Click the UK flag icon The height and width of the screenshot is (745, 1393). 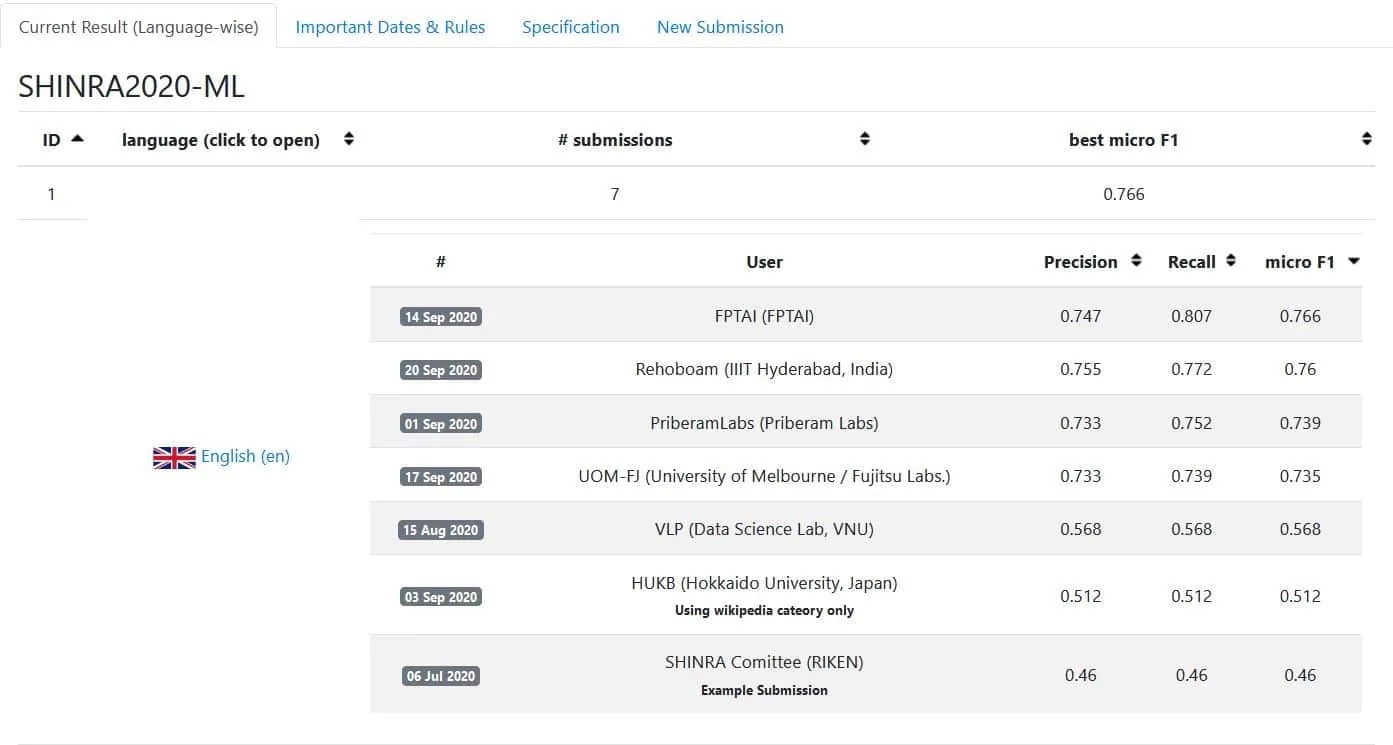[174, 457]
